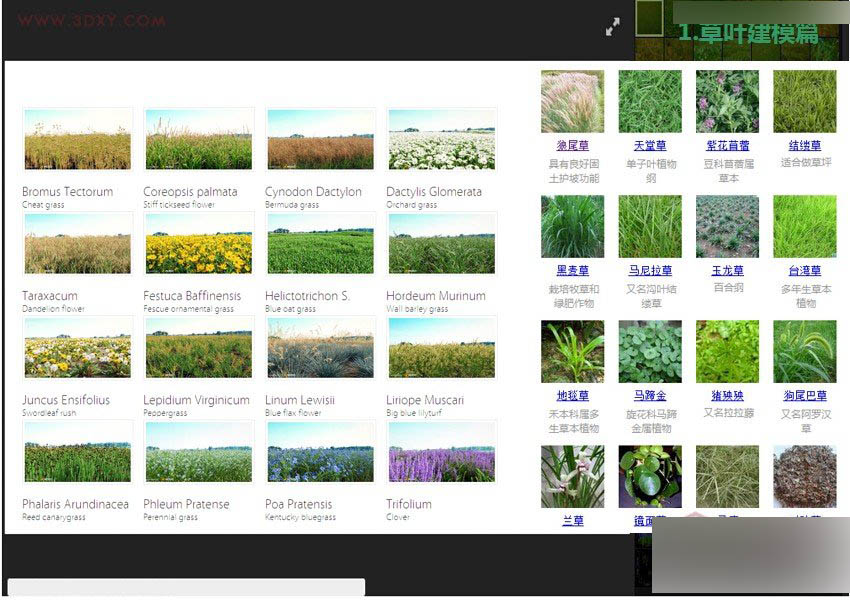Viewport: 850px width, 600px height.
Task: Open the 马尼拉草 link
Action: click(648, 268)
